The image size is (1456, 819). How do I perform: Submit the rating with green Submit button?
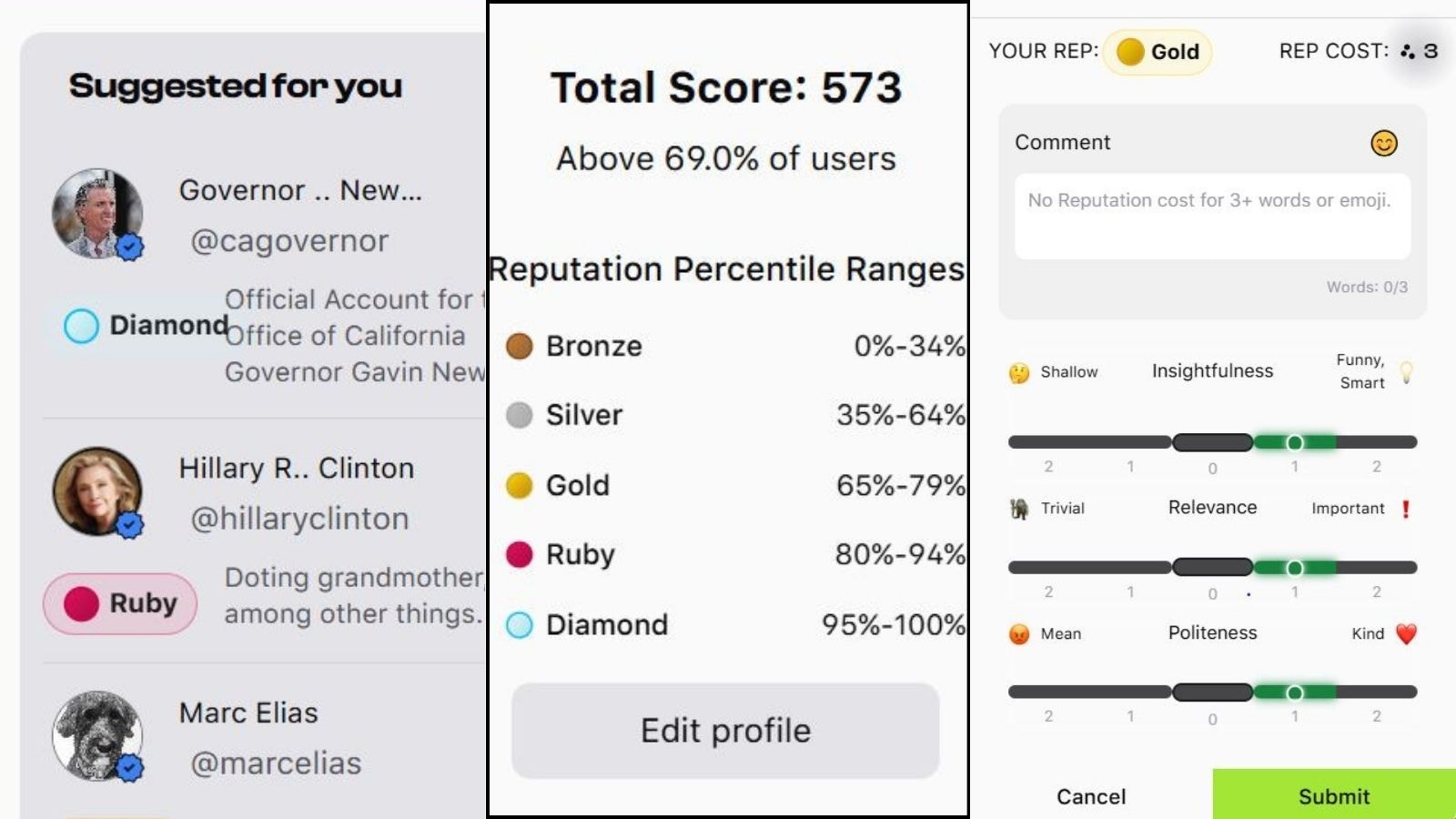1334,795
